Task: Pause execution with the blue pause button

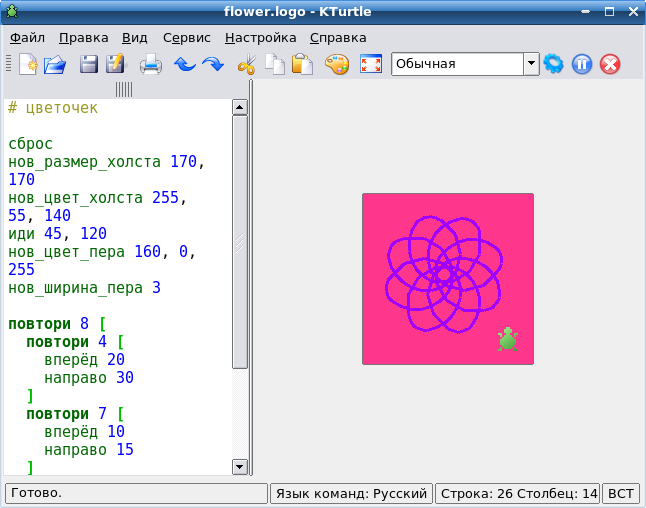Action: pos(582,64)
